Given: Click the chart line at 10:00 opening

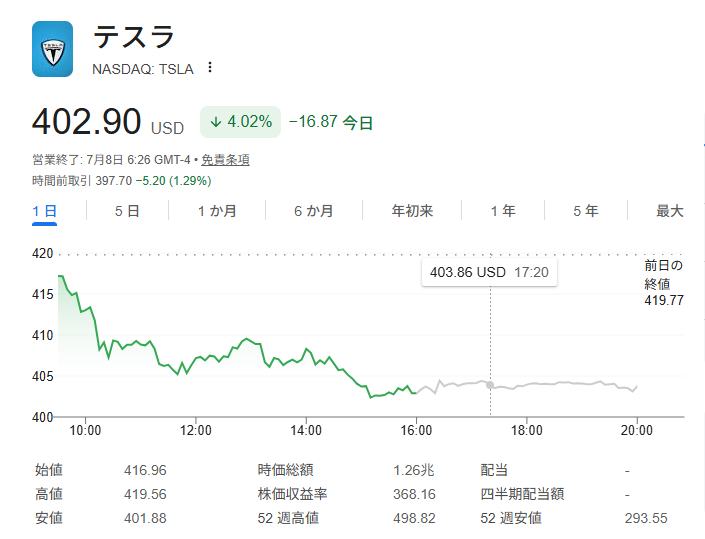Looking at the screenshot, I should (x=85, y=309).
